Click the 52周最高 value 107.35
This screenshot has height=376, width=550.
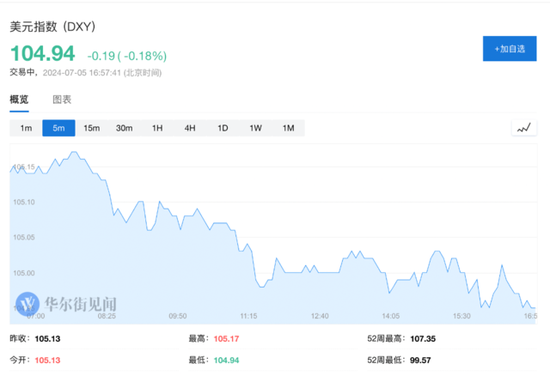coord(423,339)
